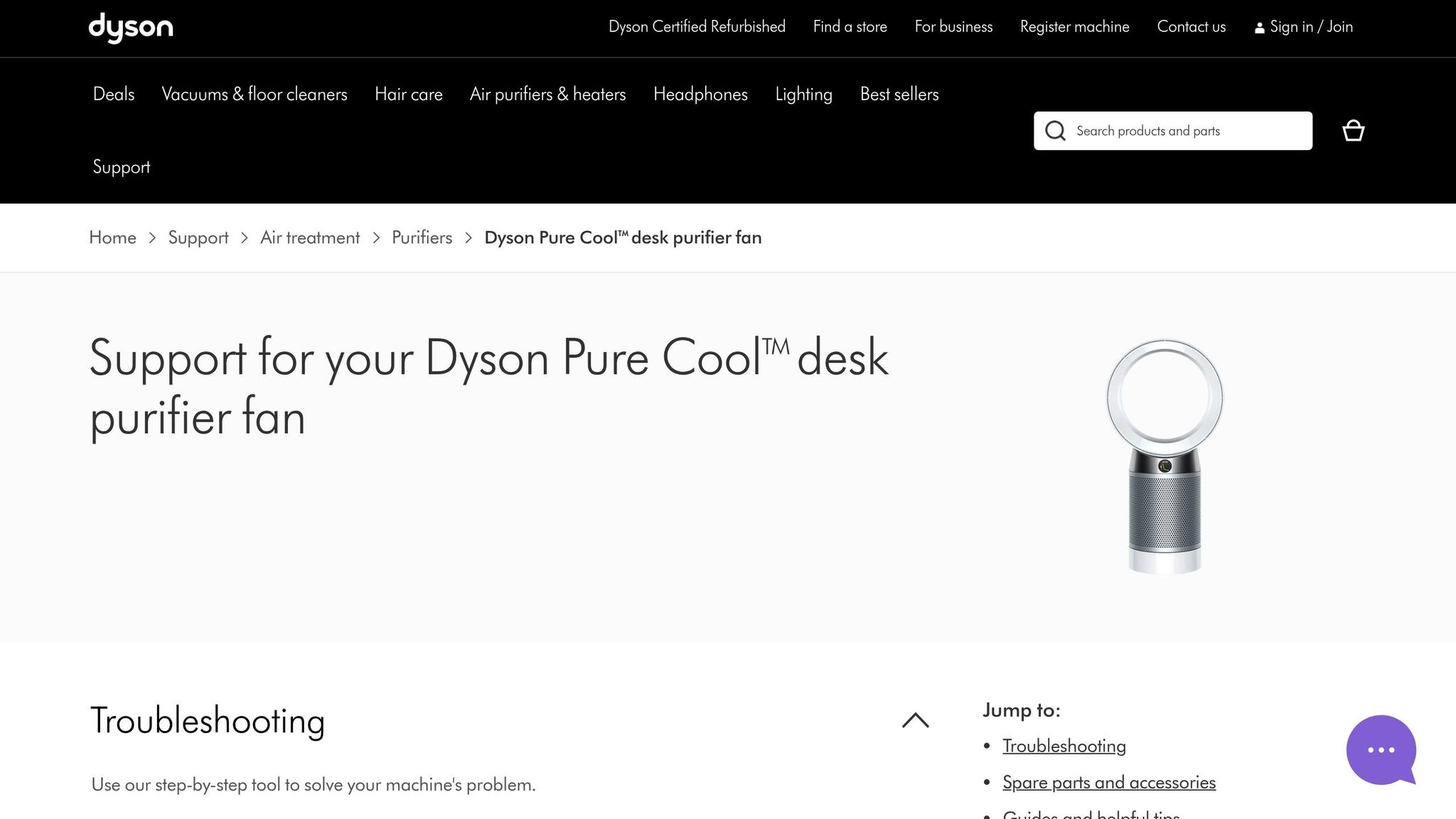Click Home in the breadcrumb trail

coord(112,237)
